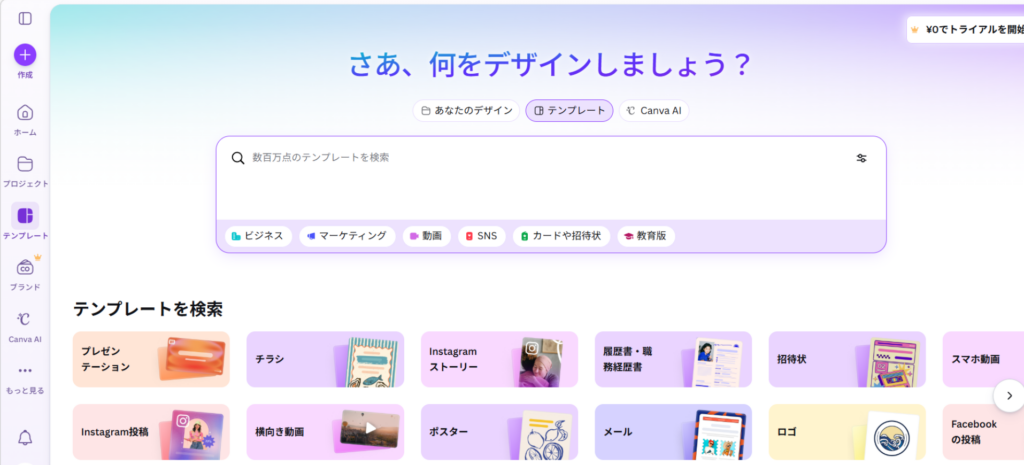Switch to Canva AI tab above search
1024x465 pixels.
click(654, 110)
